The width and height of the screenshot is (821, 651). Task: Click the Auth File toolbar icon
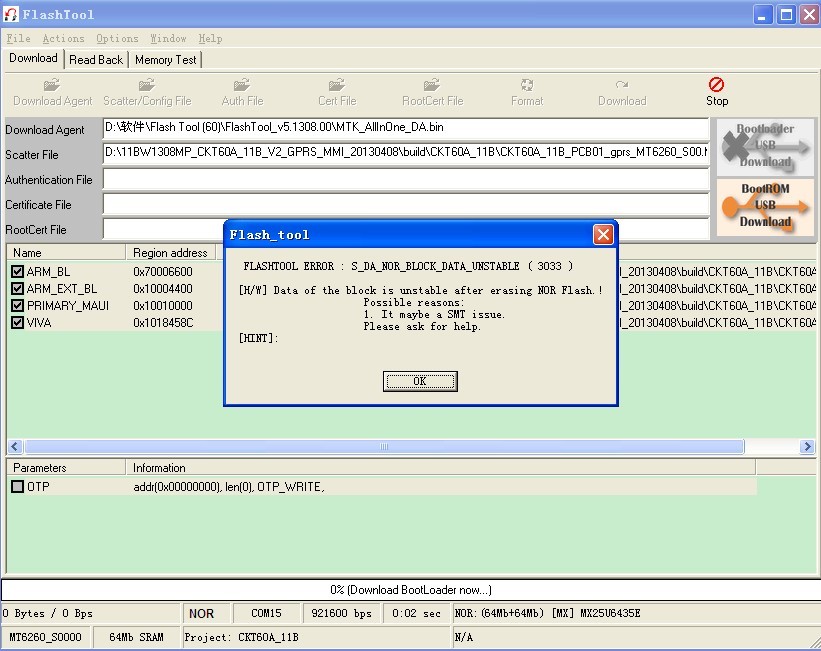[242, 85]
